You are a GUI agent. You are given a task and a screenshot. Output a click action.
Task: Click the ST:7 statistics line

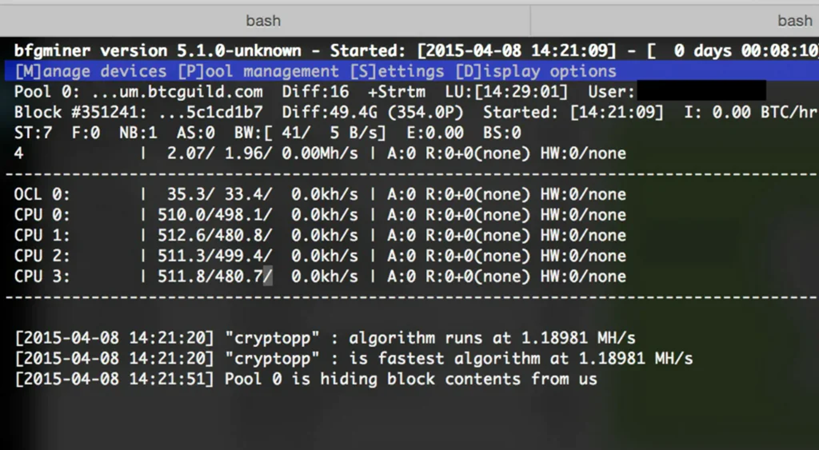coord(267,133)
